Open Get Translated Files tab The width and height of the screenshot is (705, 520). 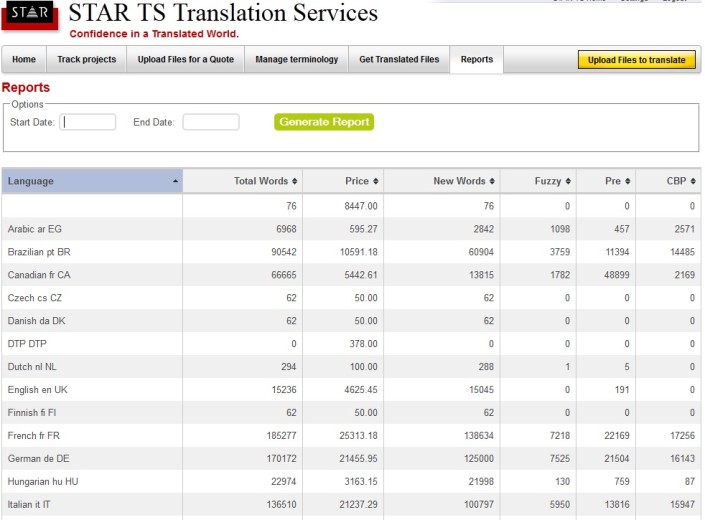click(x=399, y=60)
